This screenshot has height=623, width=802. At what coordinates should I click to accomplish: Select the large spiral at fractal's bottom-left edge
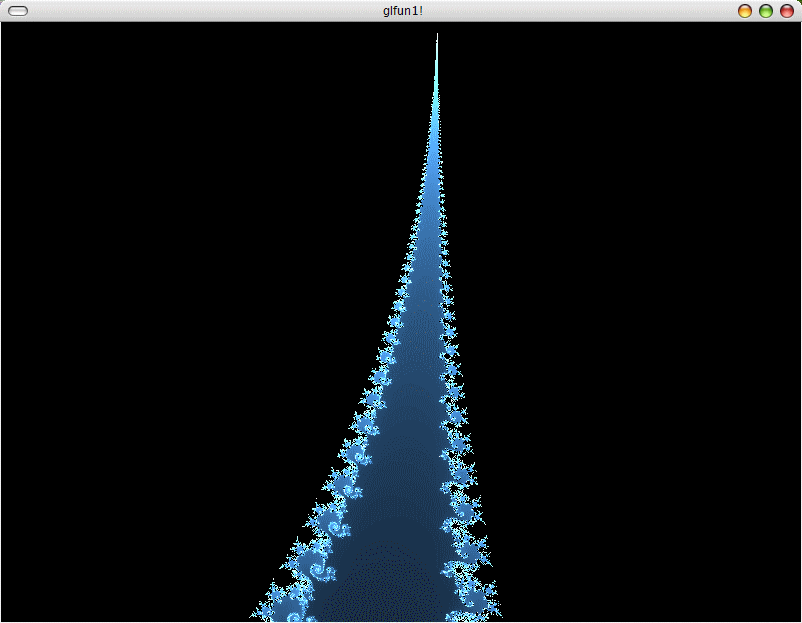coord(292,602)
